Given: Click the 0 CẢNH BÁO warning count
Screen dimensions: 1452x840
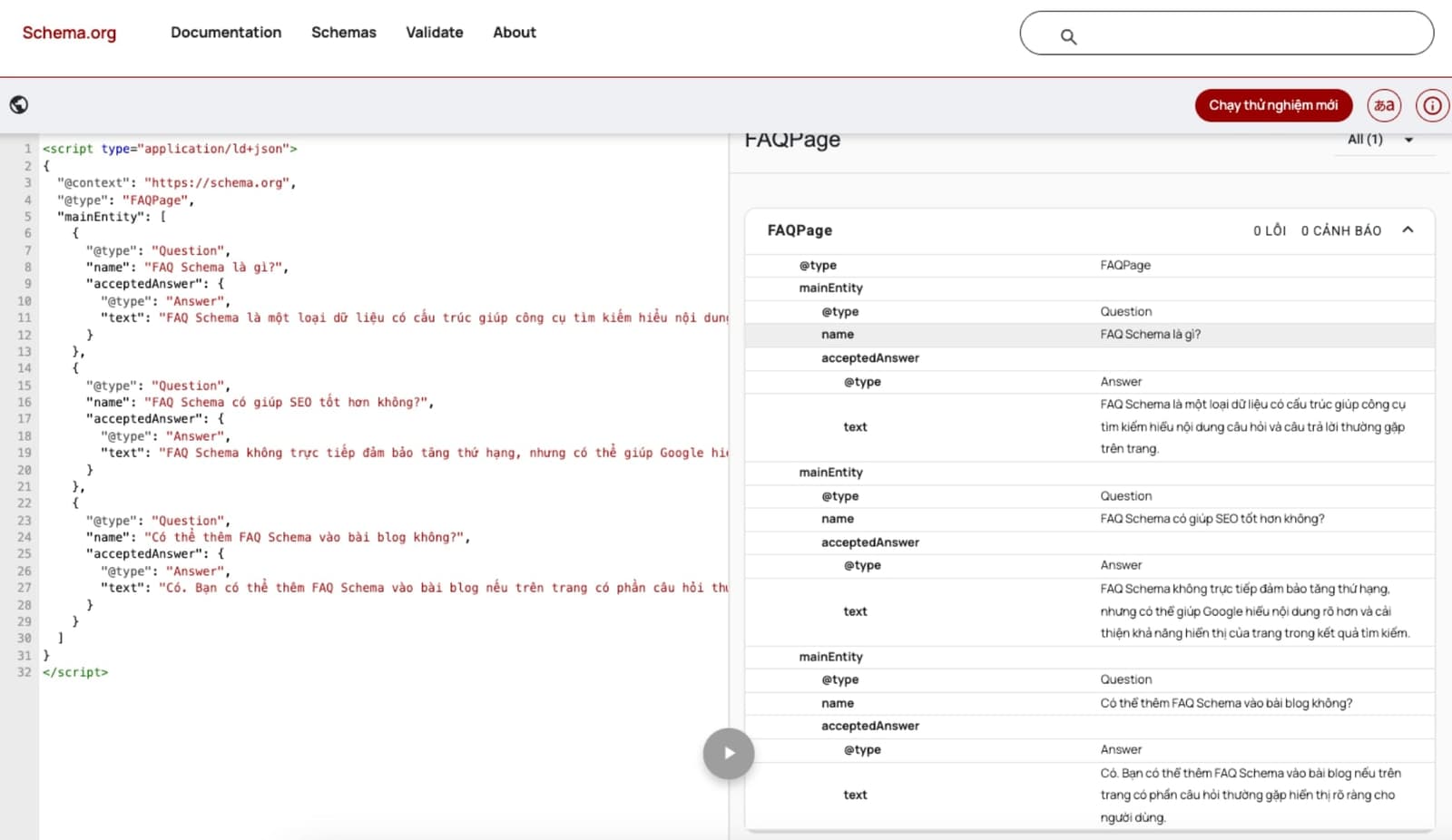Looking at the screenshot, I should point(1340,230).
